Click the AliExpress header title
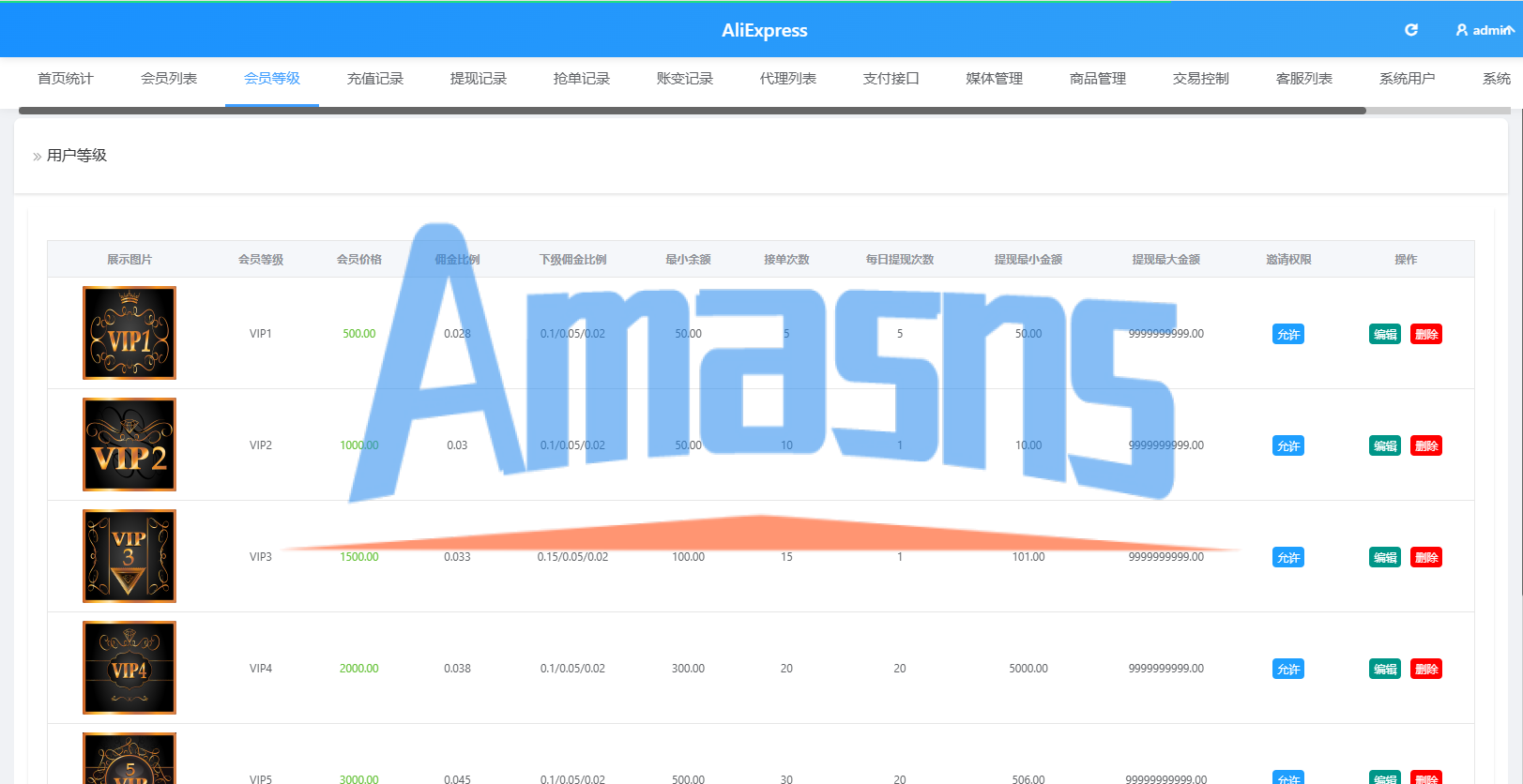Image resolution: width=1523 pixels, height=784 pixels. (x=765, y=30)
